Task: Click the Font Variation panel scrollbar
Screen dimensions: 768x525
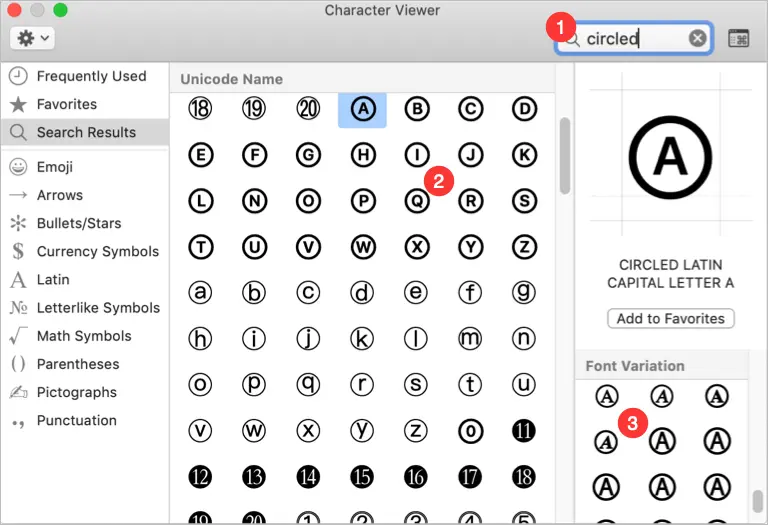Action: (x=757, y=501)
